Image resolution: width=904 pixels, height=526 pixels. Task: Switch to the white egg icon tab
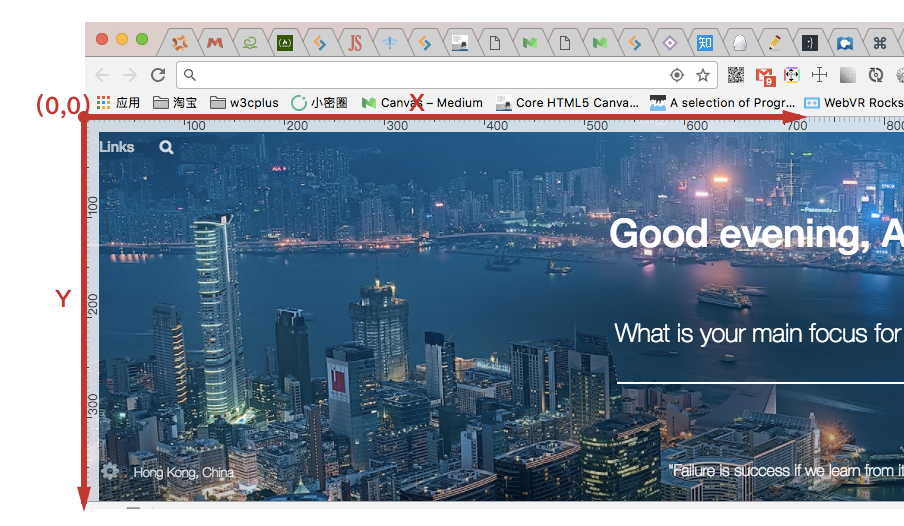click(740, 43)
